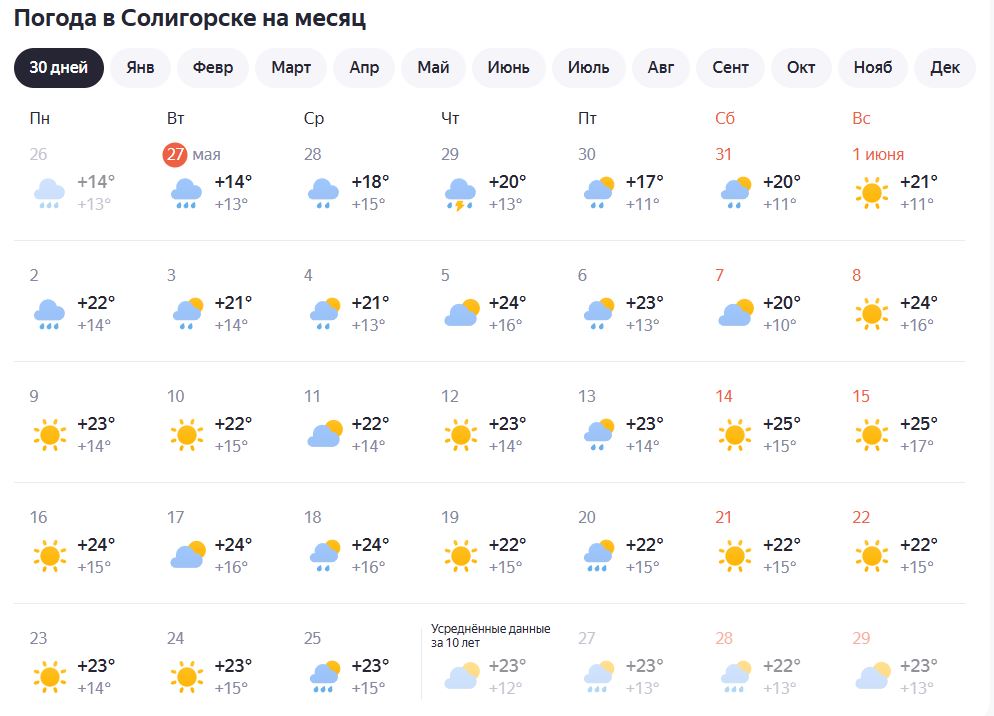The image size is (994, 716).
Task: Click the partly cloudy icon for June 5
Action: click(x=460, y=314)
